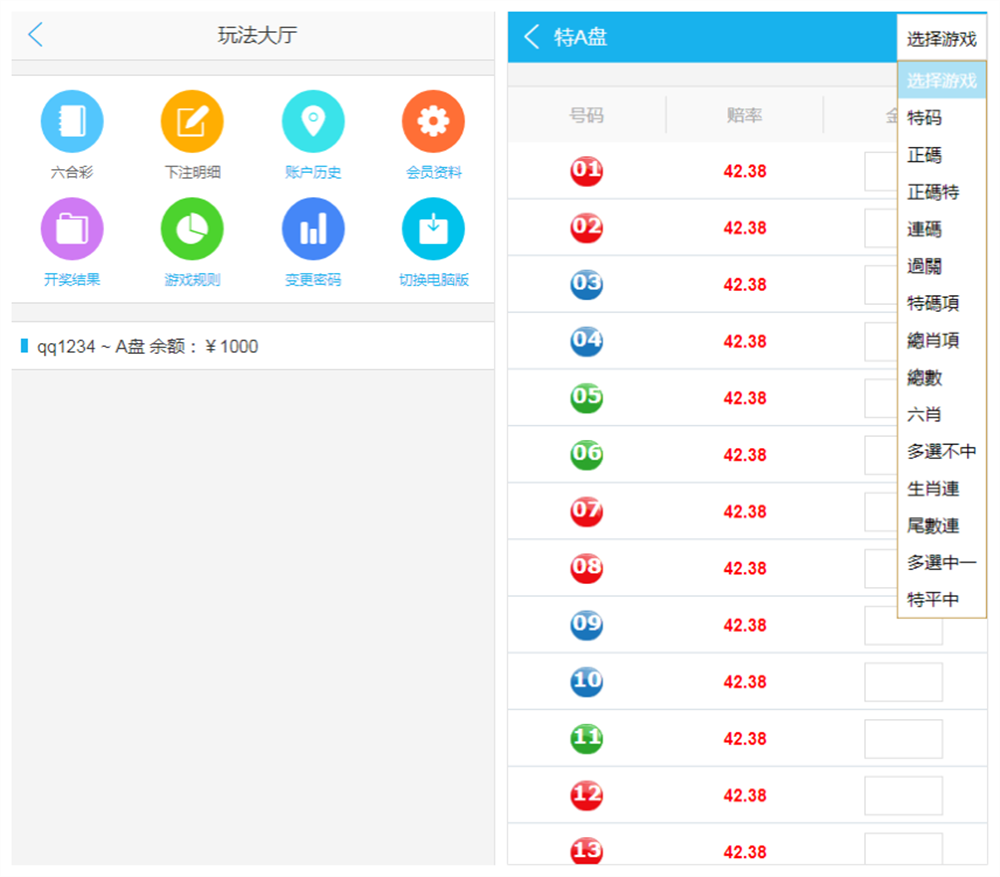Open the 游戏规则 game rules icon

191,228
